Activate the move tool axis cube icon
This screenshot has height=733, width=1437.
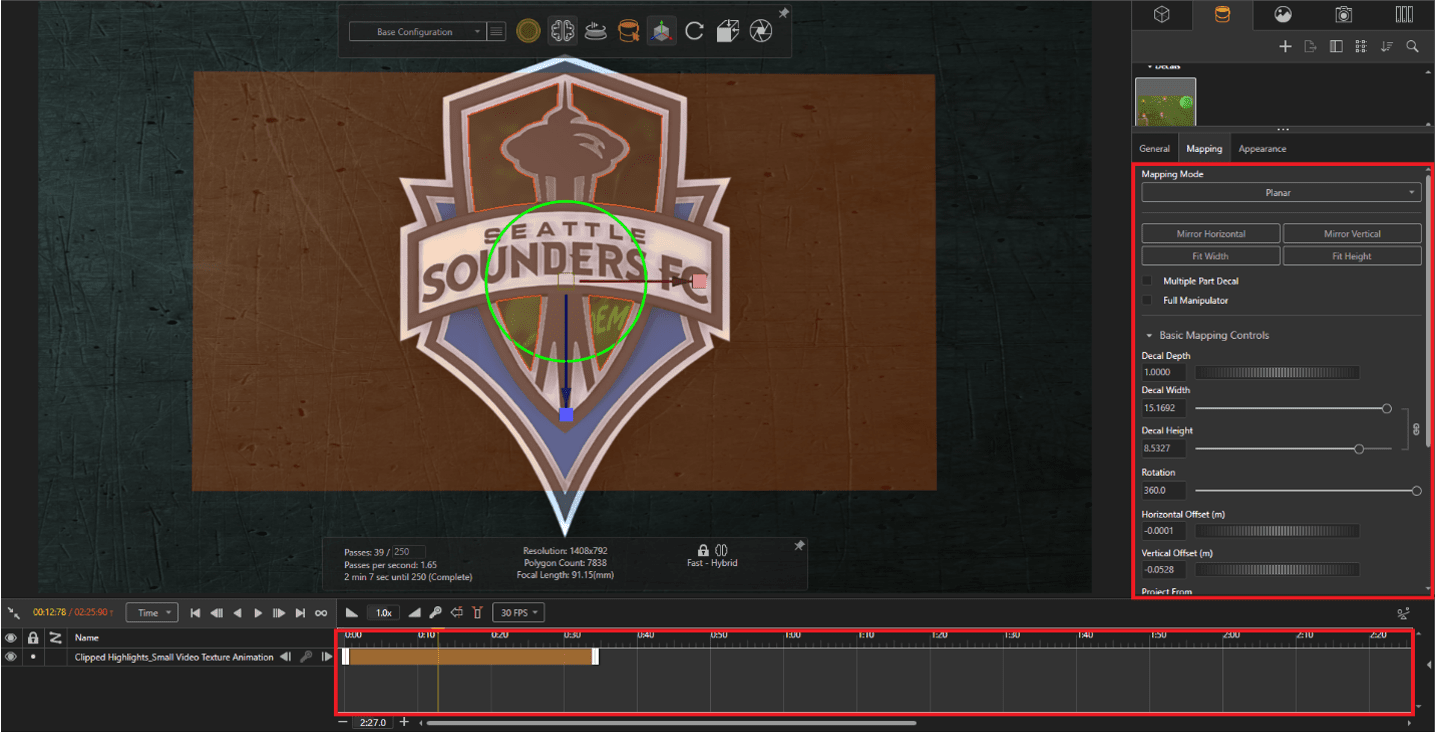click(660, 32)
